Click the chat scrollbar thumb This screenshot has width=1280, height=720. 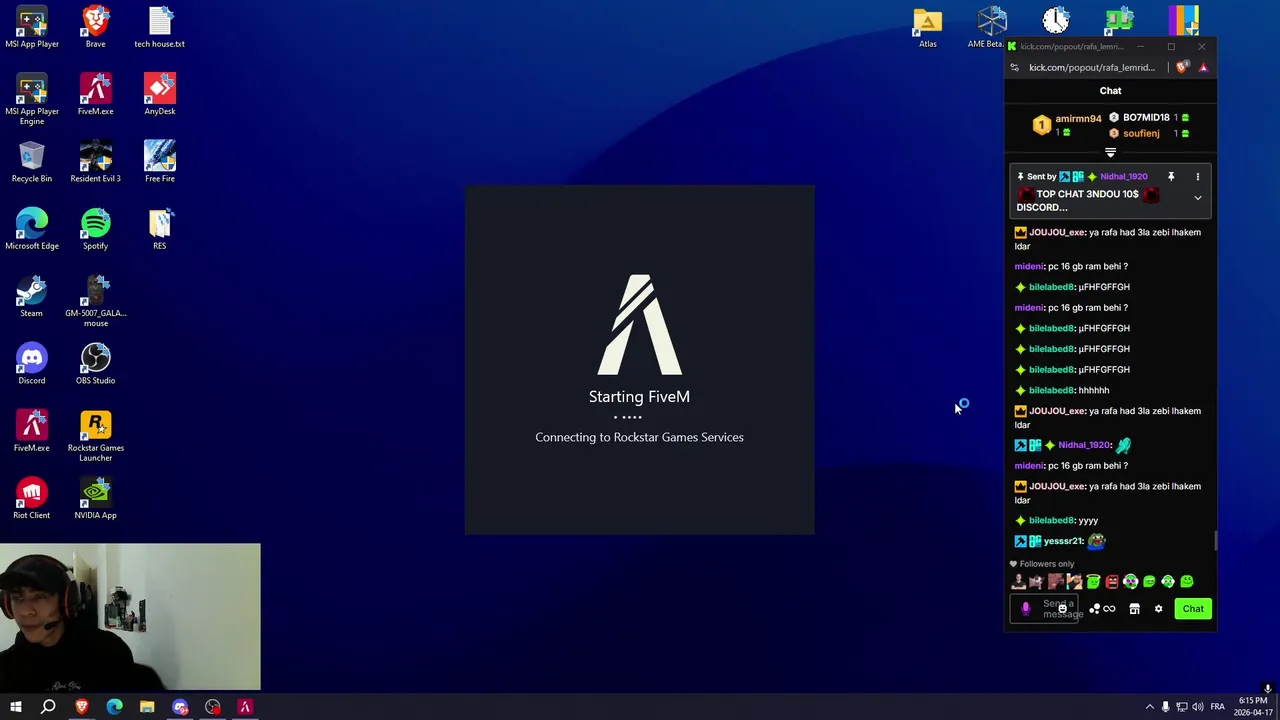pyautogui.click(x=1215, y=541)
